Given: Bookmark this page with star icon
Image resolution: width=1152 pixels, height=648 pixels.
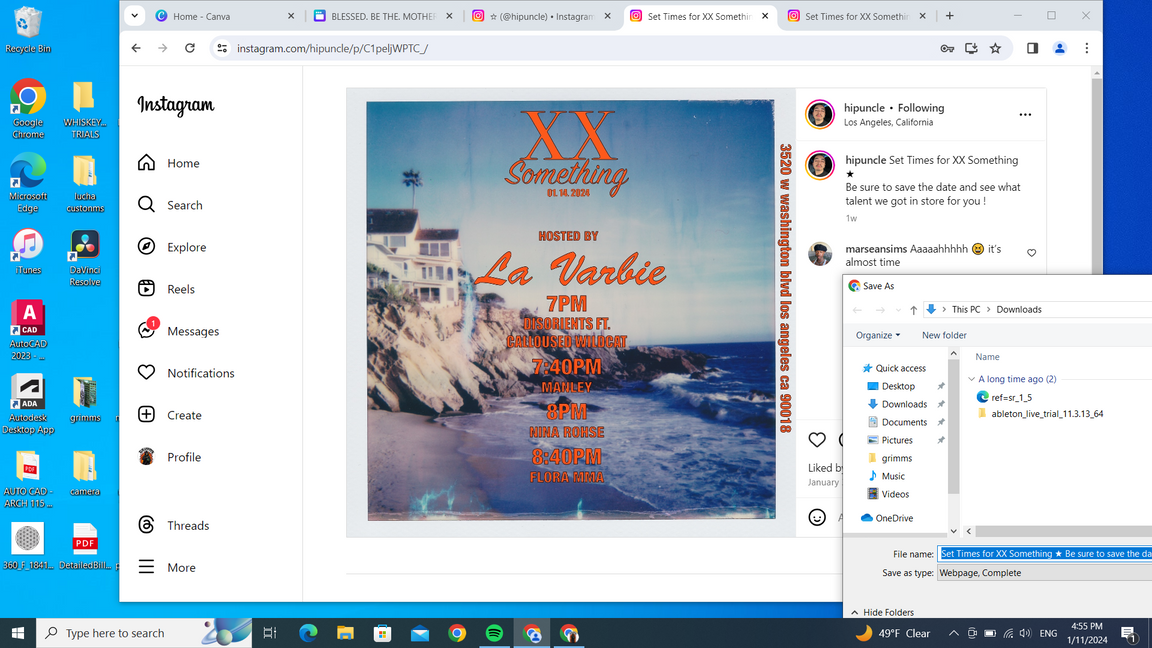Looking at the screenshot, I should click(x=995, y=48).
